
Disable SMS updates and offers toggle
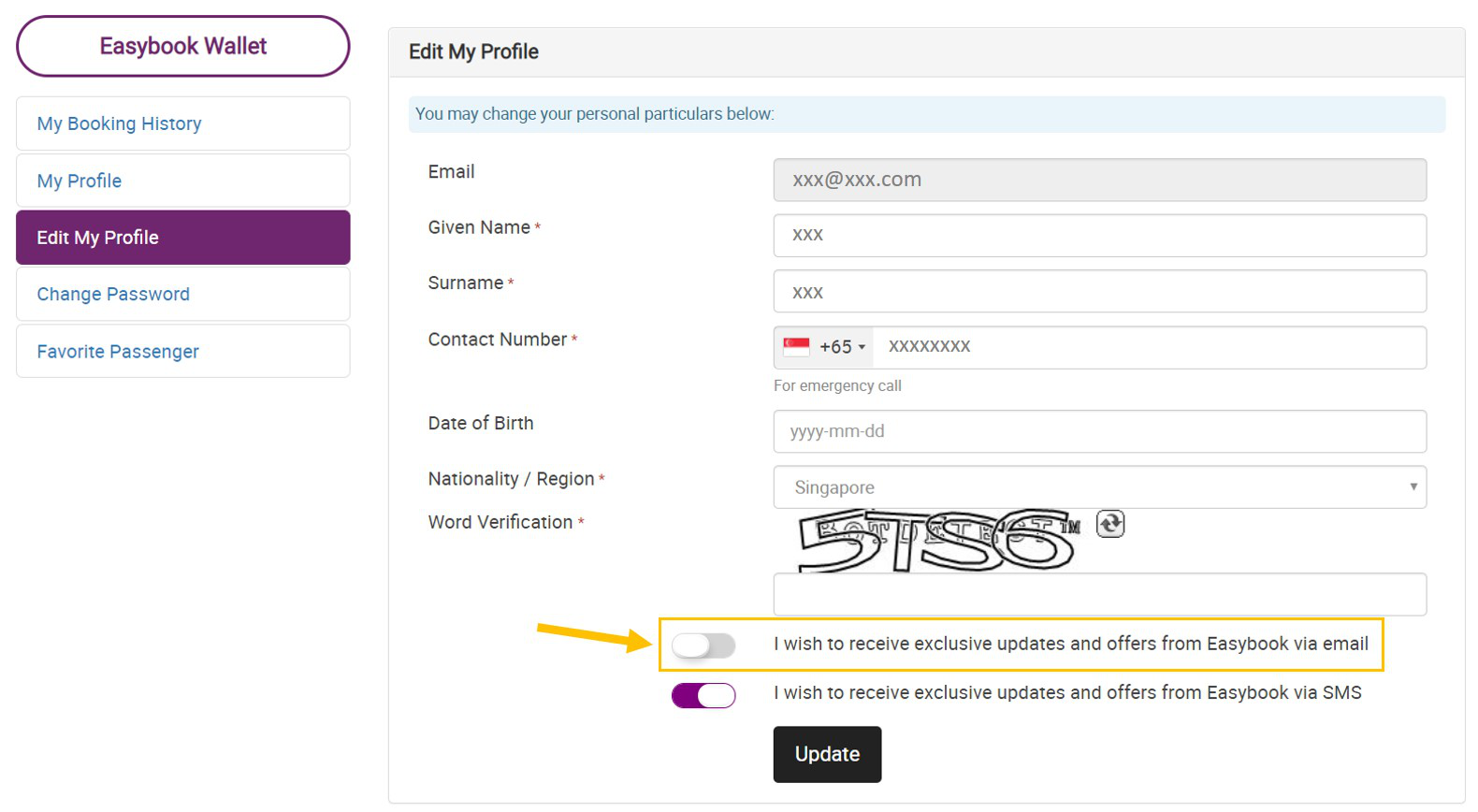coord(703,695)
